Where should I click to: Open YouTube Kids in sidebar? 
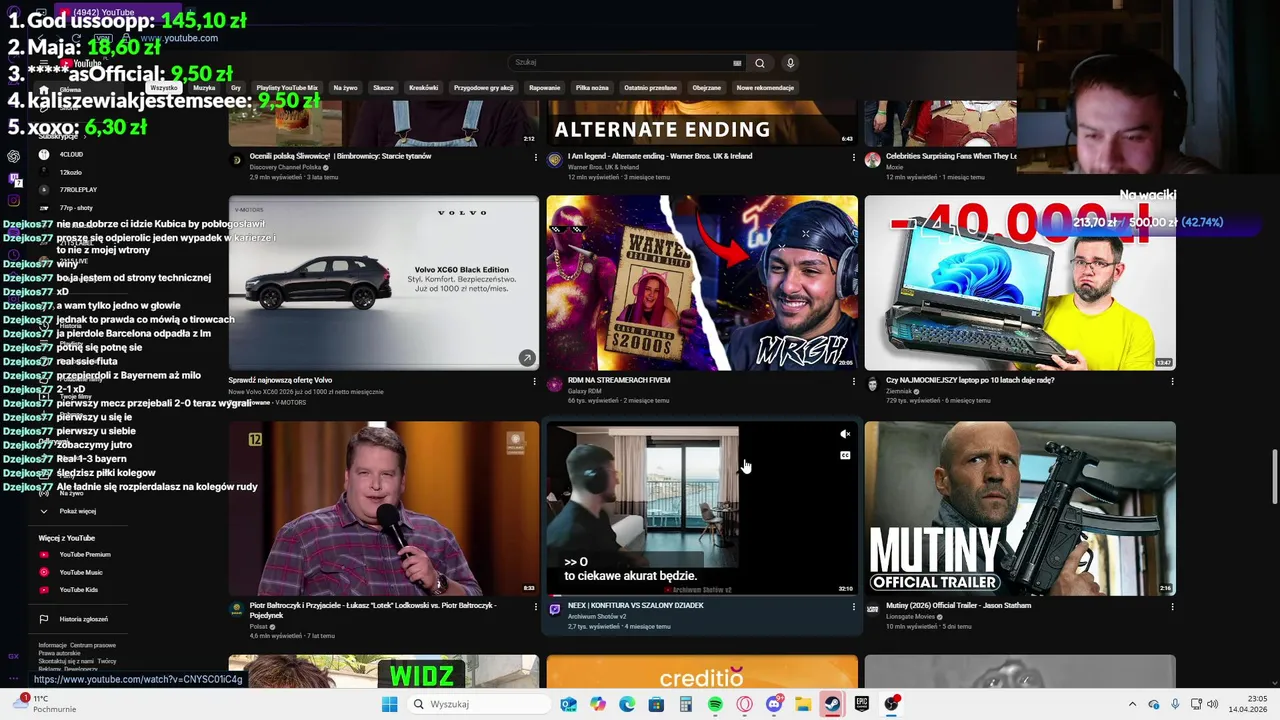(x=77, y=590)
